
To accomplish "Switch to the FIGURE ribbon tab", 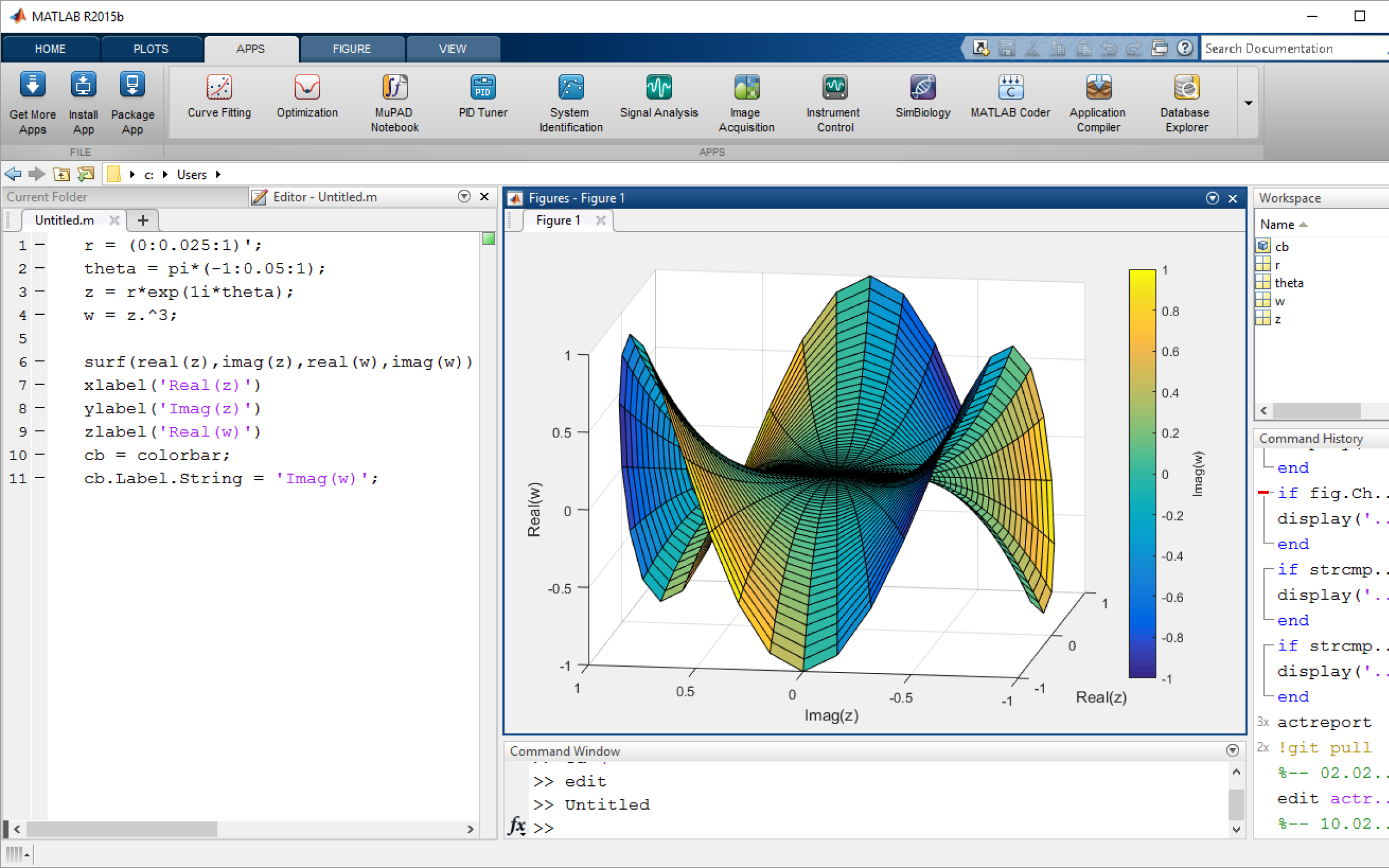I will [x=351, y=49].
